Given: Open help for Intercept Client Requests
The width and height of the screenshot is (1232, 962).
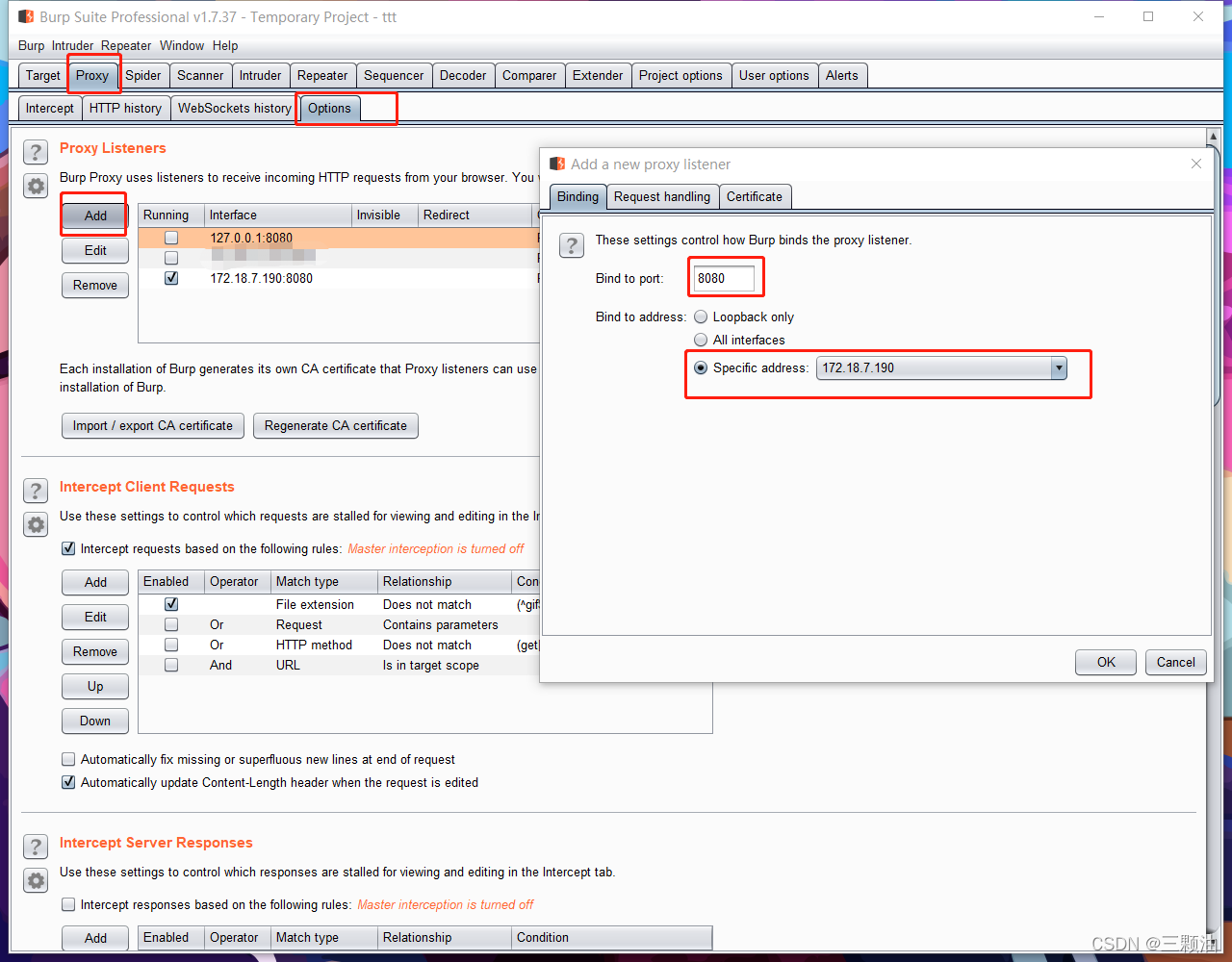Looking at the screenshot, I should point(36,491).
